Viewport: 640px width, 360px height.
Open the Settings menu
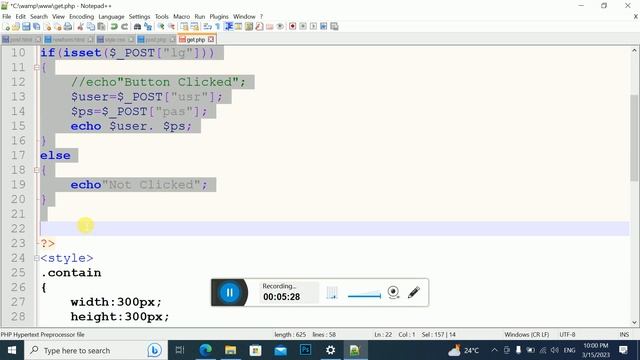139,16
